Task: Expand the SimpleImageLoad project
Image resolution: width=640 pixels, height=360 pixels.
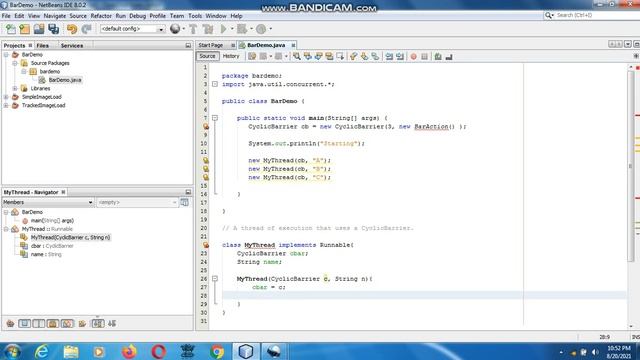Action: 6,97
